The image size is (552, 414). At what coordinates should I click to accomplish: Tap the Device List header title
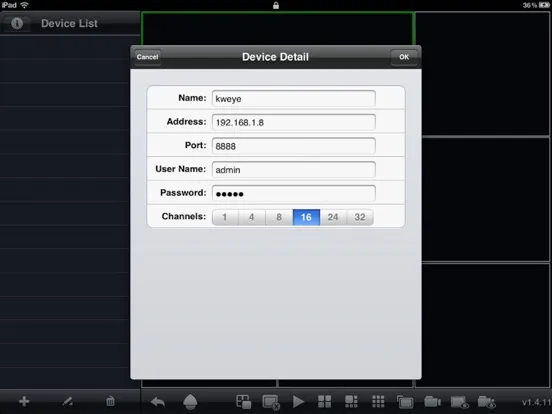click(69, 23)
